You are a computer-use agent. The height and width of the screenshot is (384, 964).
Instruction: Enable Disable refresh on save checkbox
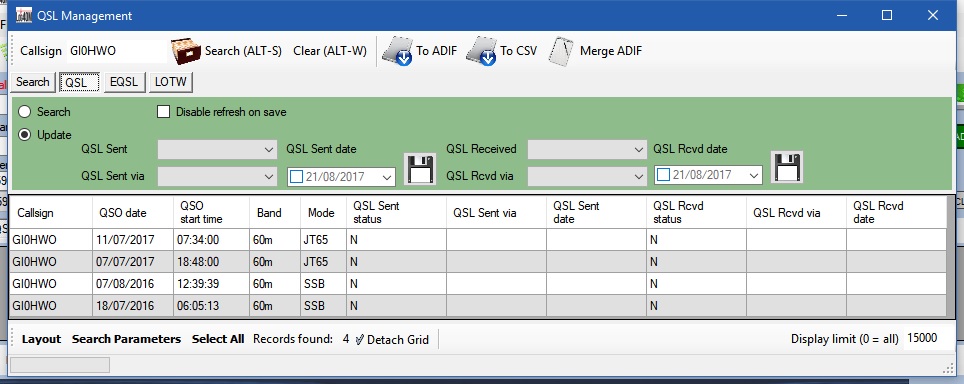point(164,112)
